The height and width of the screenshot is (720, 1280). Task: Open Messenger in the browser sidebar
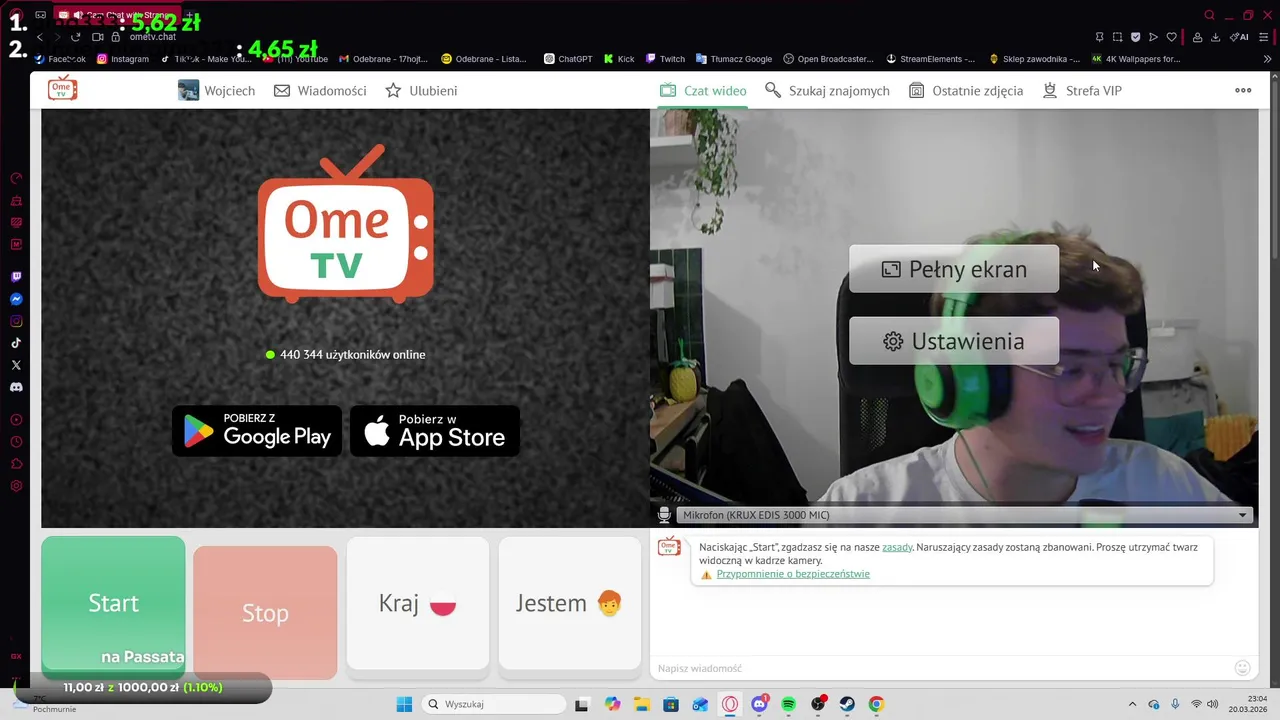click(16, 299)
